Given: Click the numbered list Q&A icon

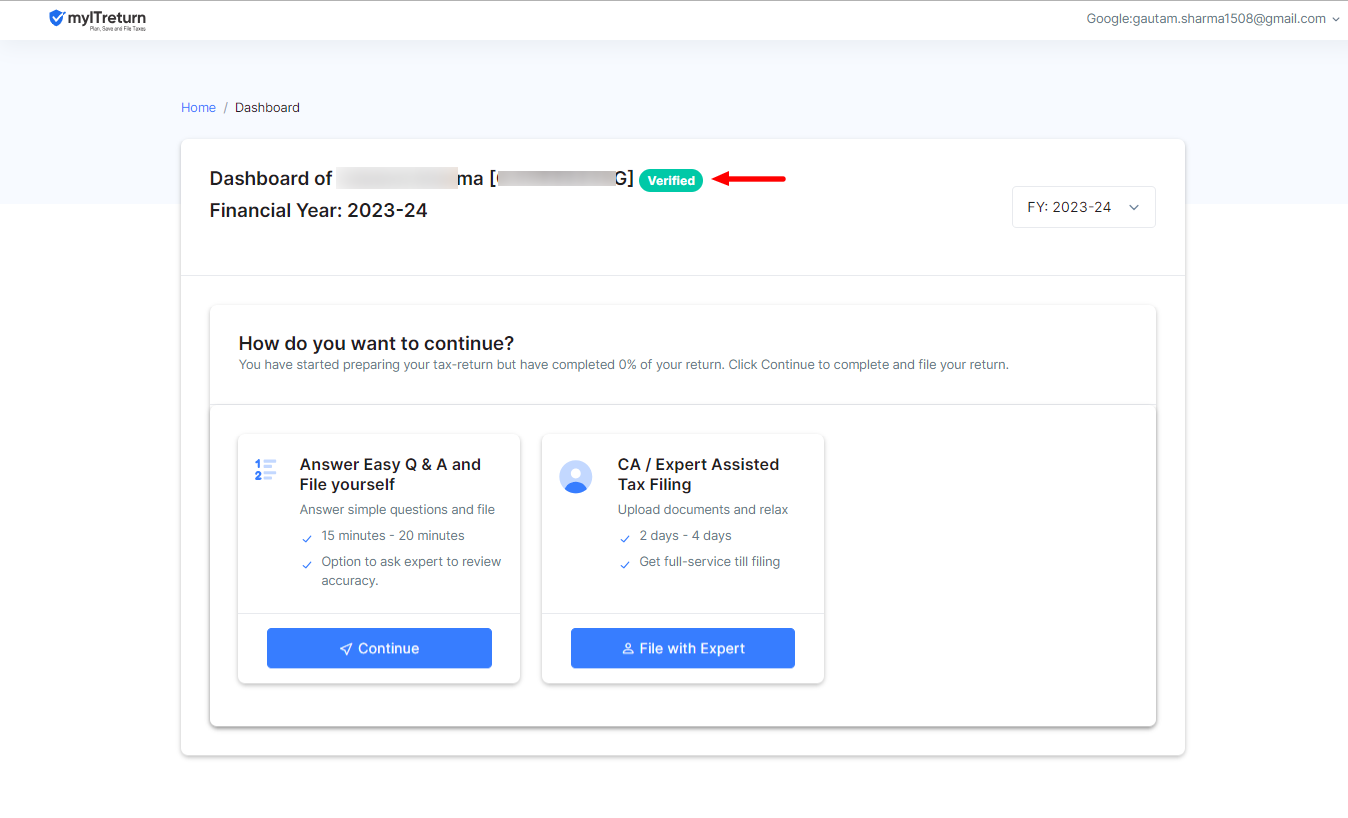Looking at the screenshot, I should click(265, 469).
